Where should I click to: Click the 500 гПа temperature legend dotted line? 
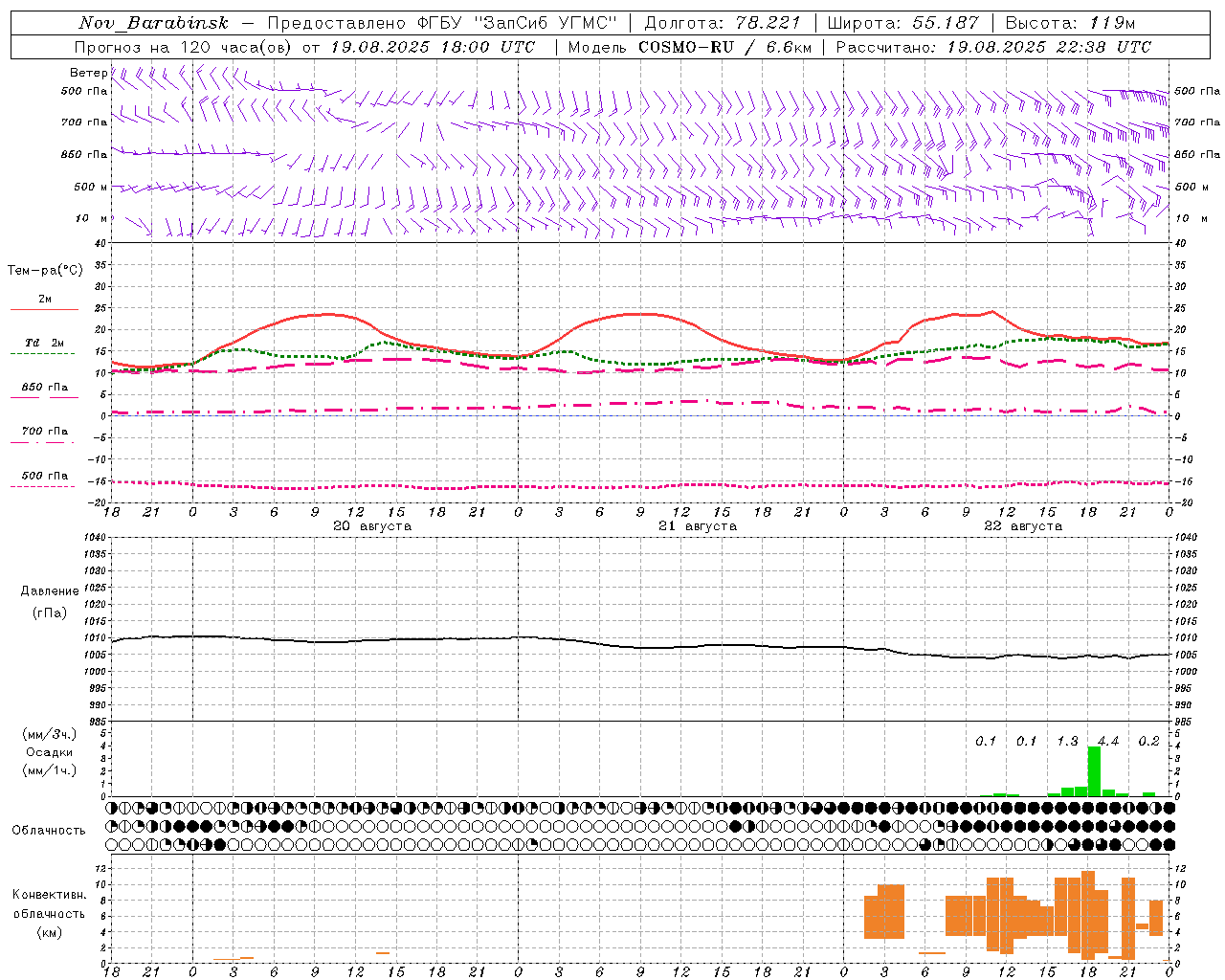(42, 486)
